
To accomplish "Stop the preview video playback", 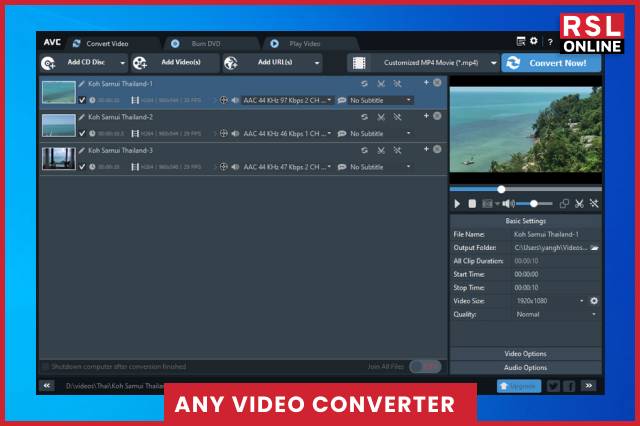I will click(x=472, y=204).
